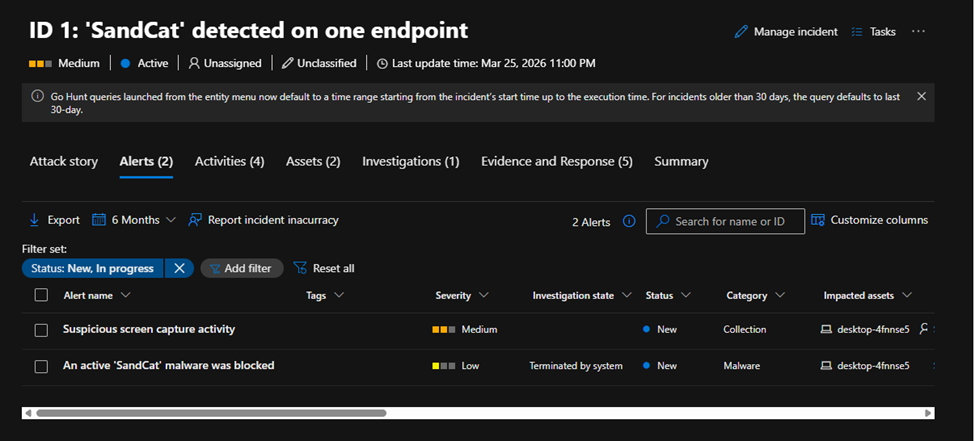The image size is (975, 441).
Task: Remove the Status filter pill
Action: coord(179,268)
